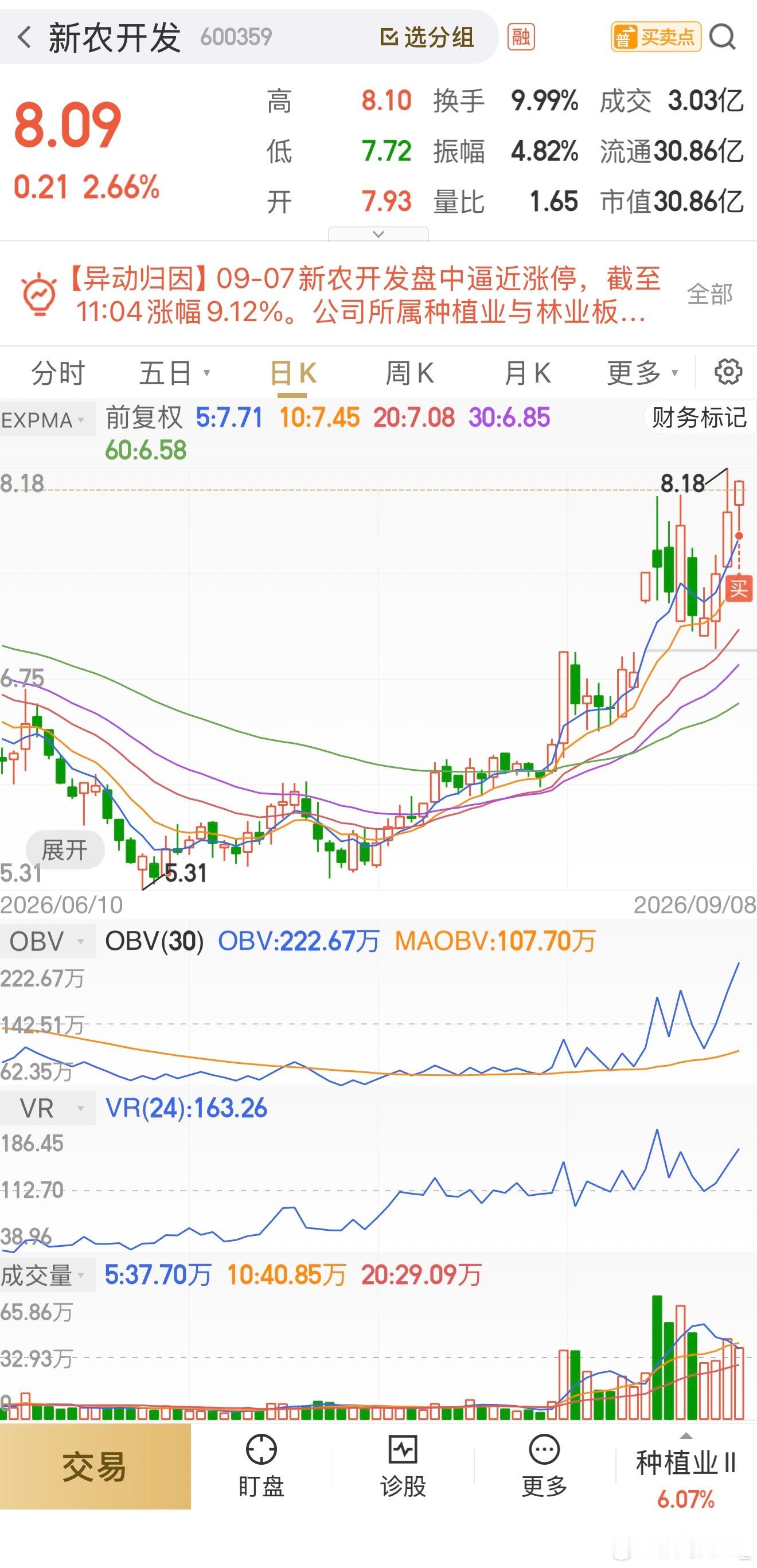The image size is (757, 1568).
Task: Open the 更多 chart period dropdown
Action: point(643,373)
